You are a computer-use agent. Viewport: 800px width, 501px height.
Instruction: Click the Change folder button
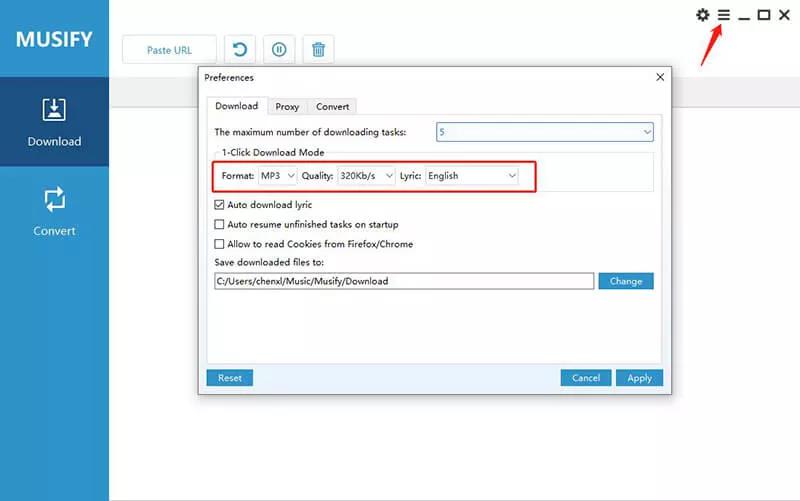click(x=626, y=281)
